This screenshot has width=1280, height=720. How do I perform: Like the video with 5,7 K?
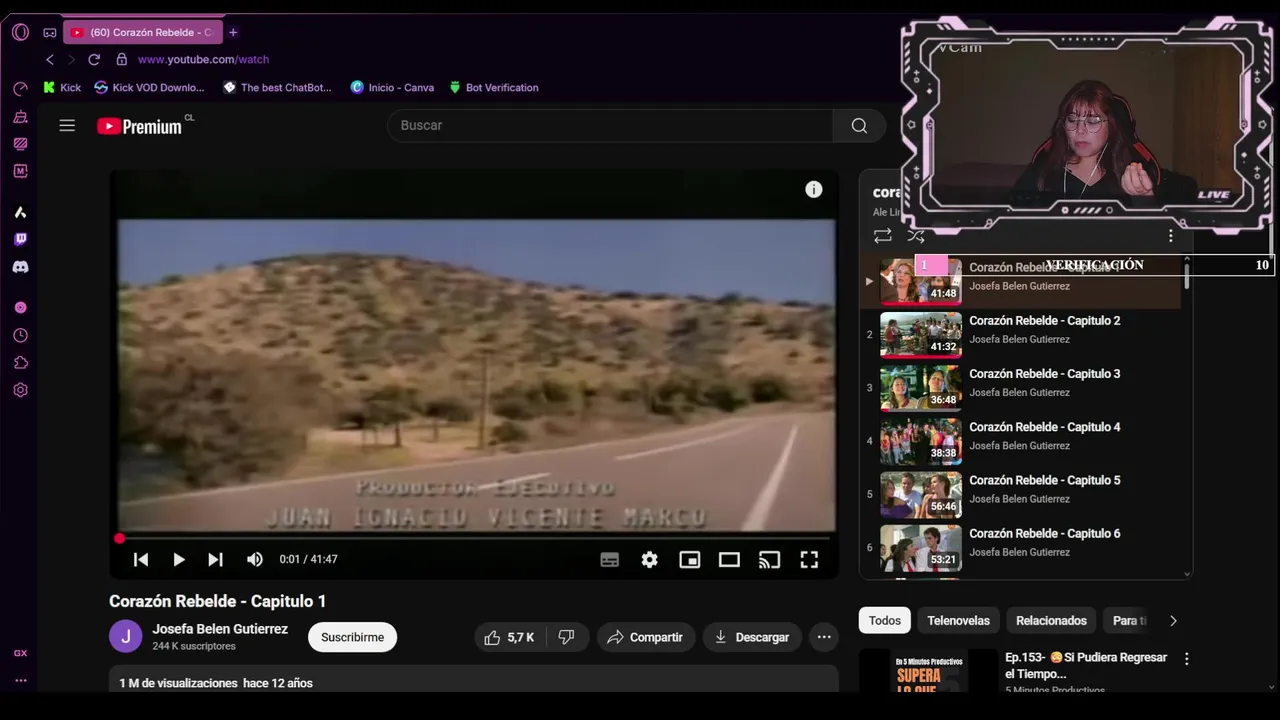tap(511, 637)
